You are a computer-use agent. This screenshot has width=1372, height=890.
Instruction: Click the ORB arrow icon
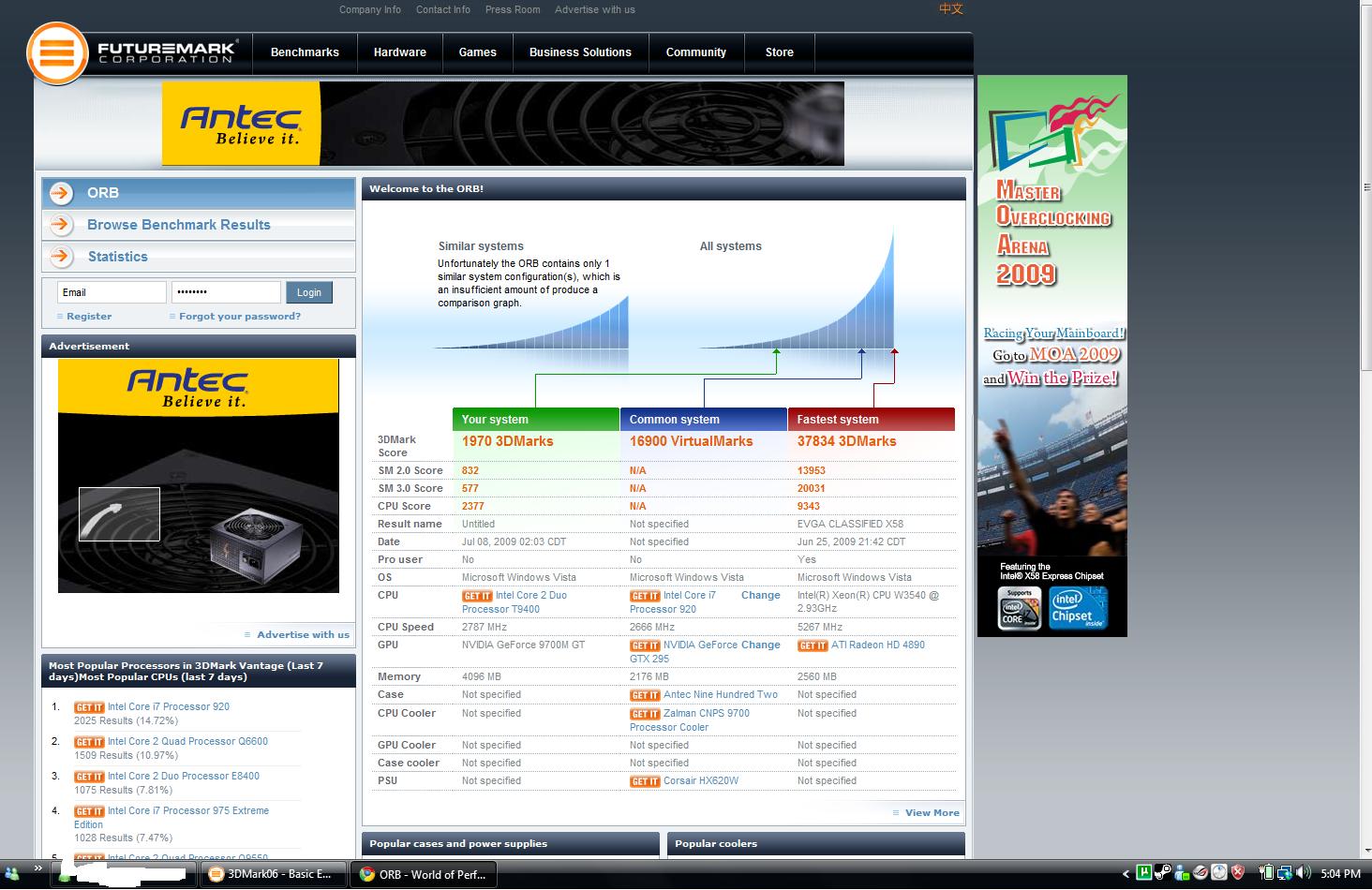click(61, 193)
